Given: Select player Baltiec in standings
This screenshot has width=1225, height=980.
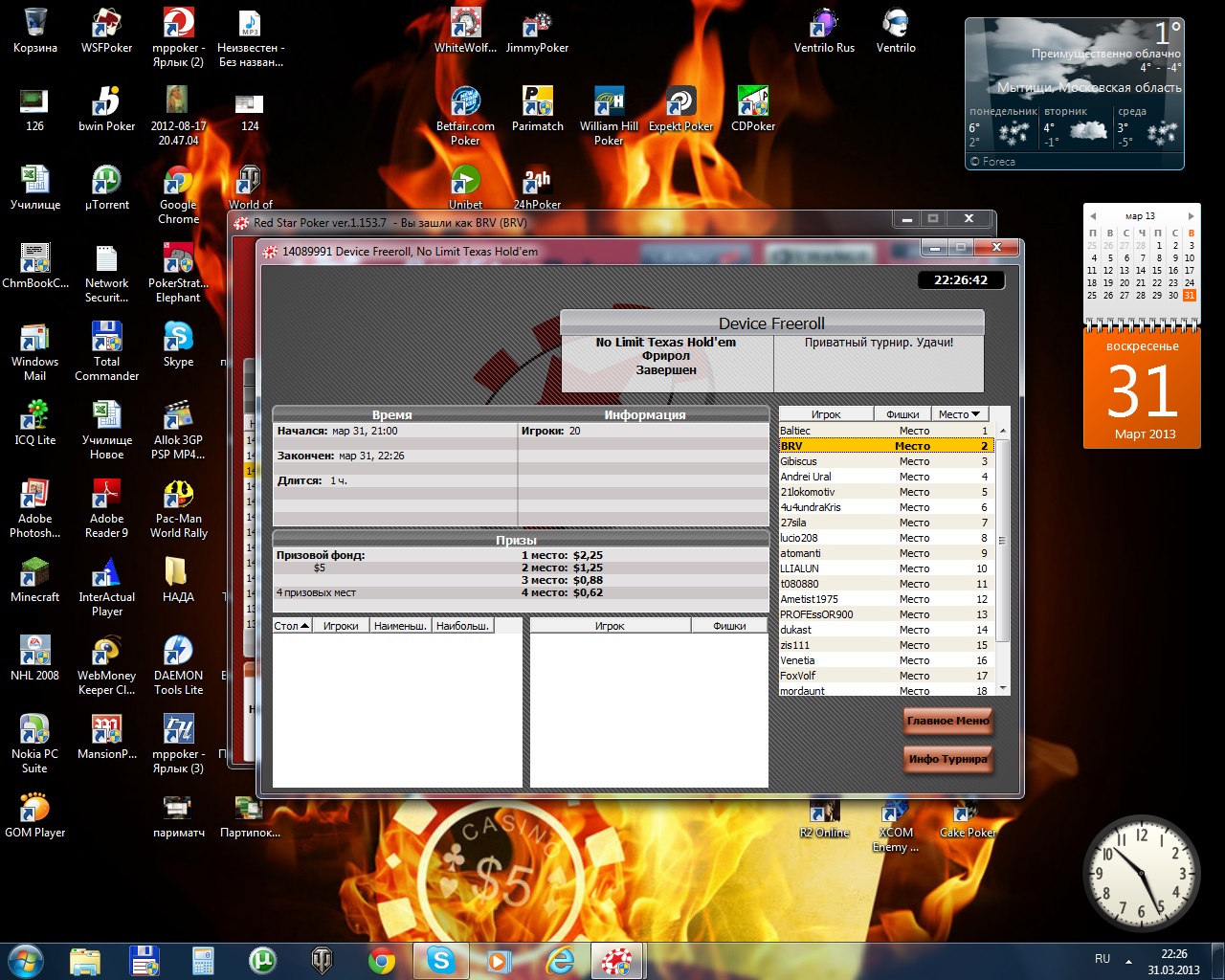Looking at the screenshot, I should [886, 431].
